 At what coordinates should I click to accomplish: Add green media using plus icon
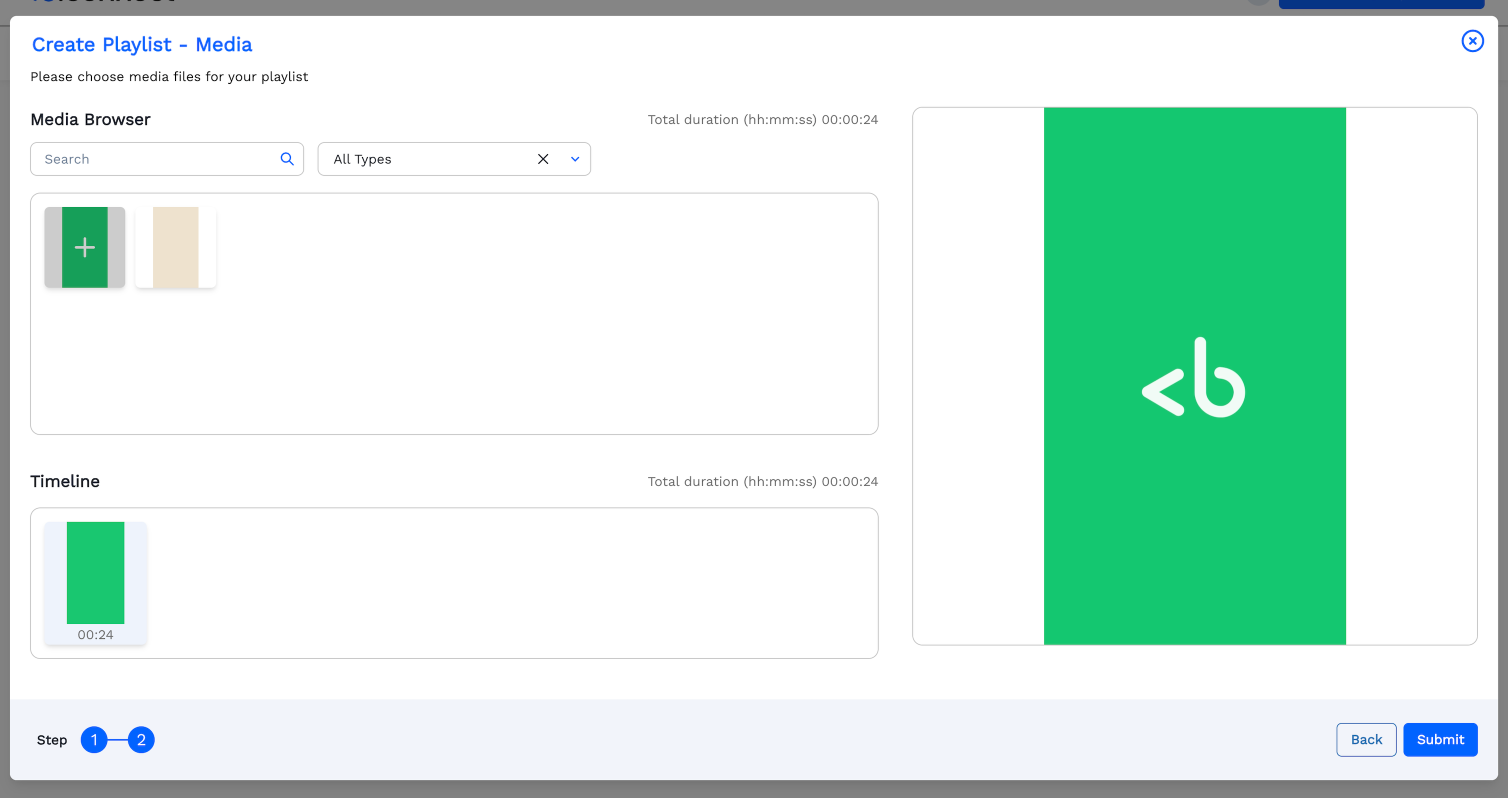click(x=85, y=247)
